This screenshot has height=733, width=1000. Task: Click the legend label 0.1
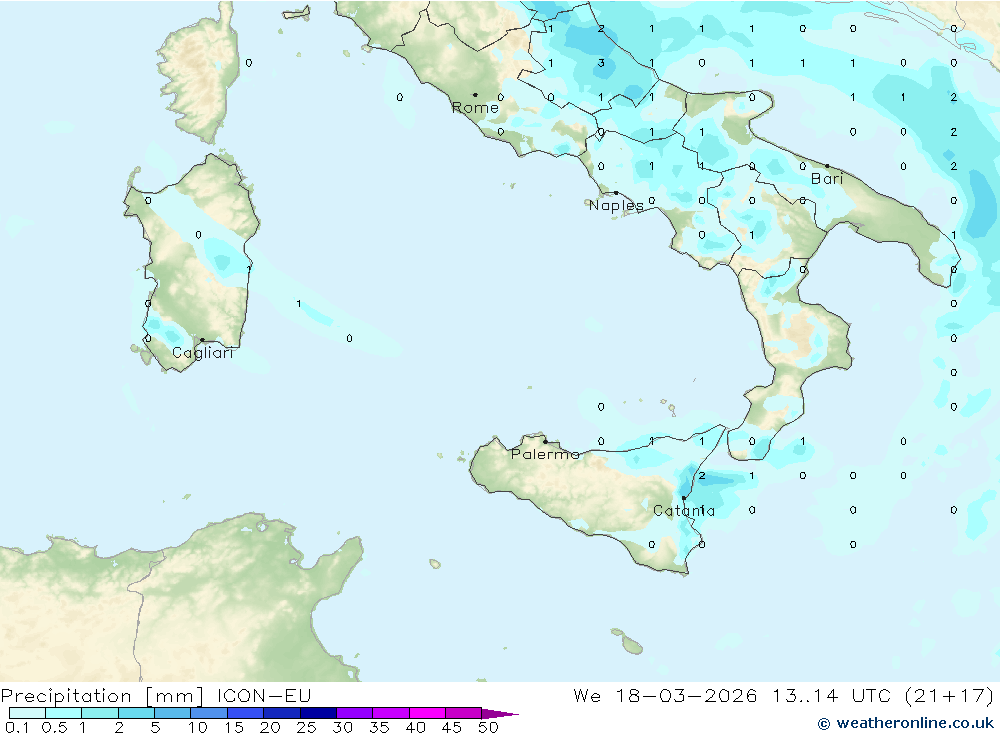pos(17,727)
